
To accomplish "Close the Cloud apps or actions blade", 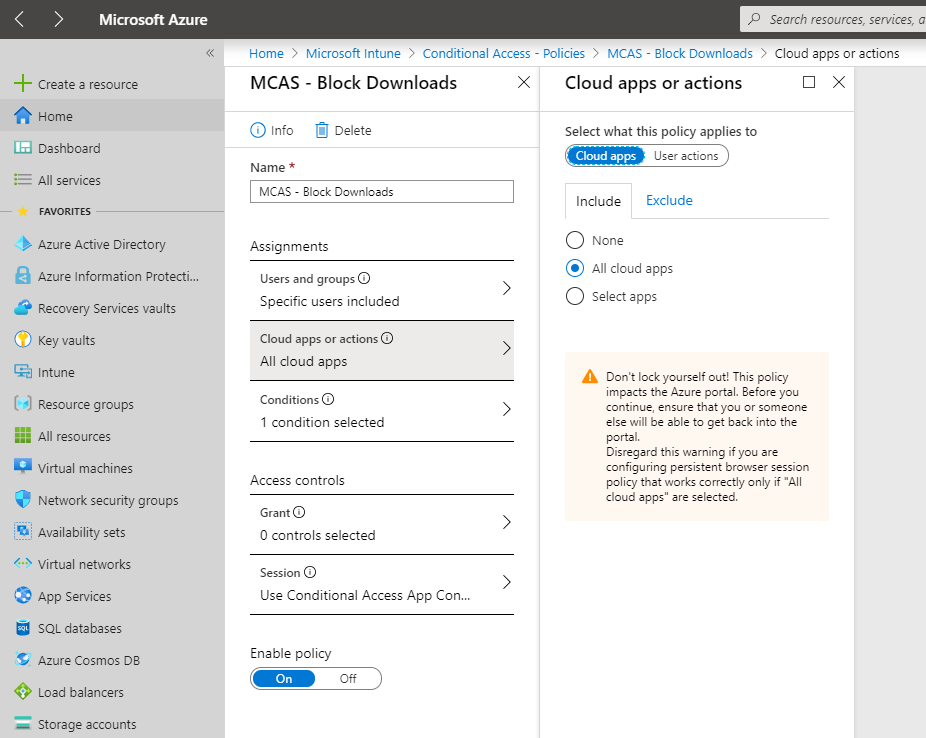I will (839, 82).
